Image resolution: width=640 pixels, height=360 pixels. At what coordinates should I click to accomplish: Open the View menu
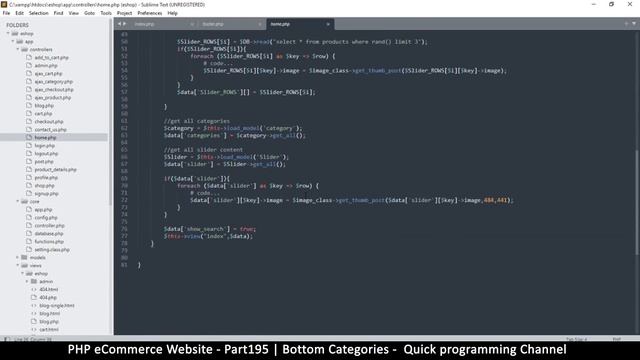click(73, 13)
